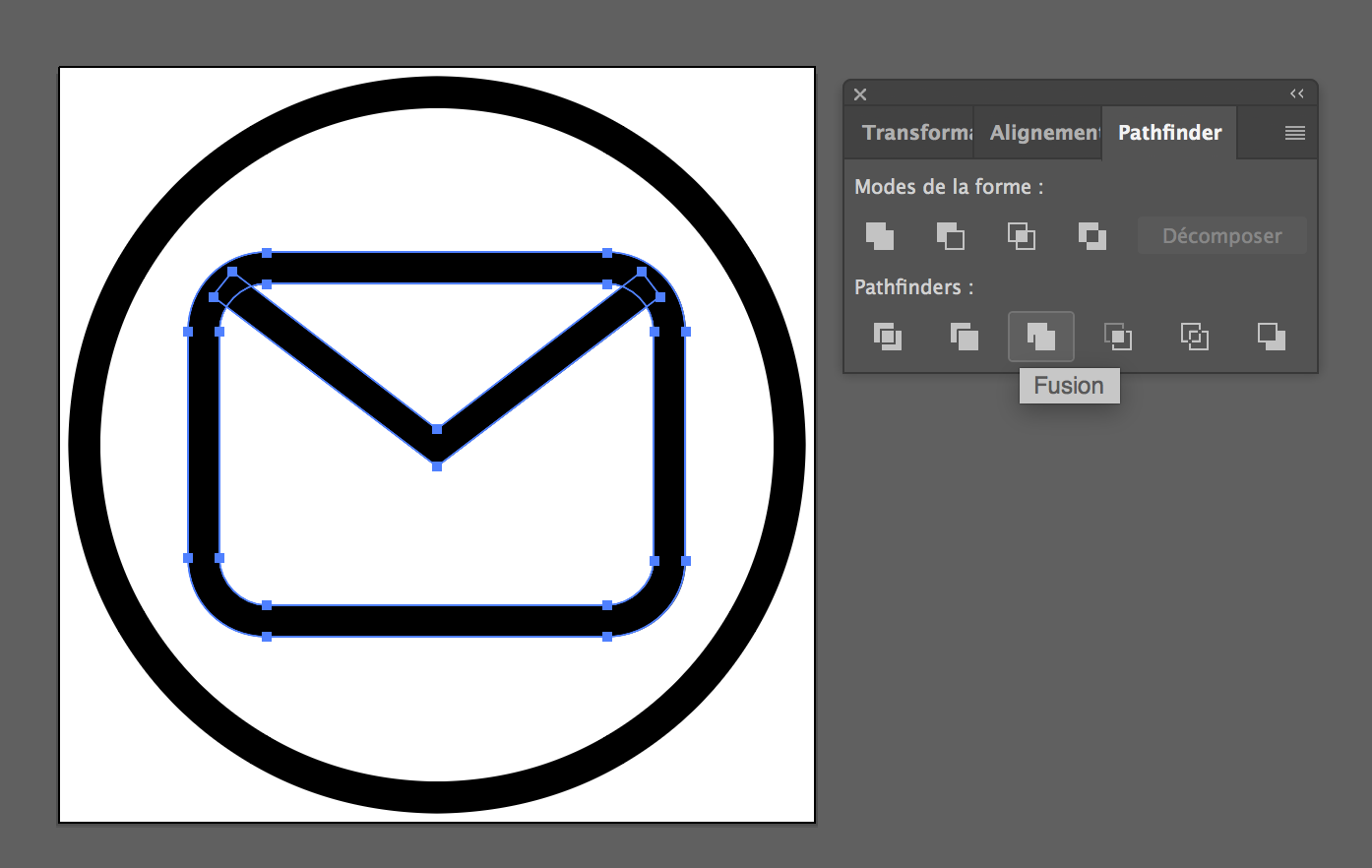Click the Crop pathfinder icon
Screen dimensions: 1372x868
coord(1118,337)
